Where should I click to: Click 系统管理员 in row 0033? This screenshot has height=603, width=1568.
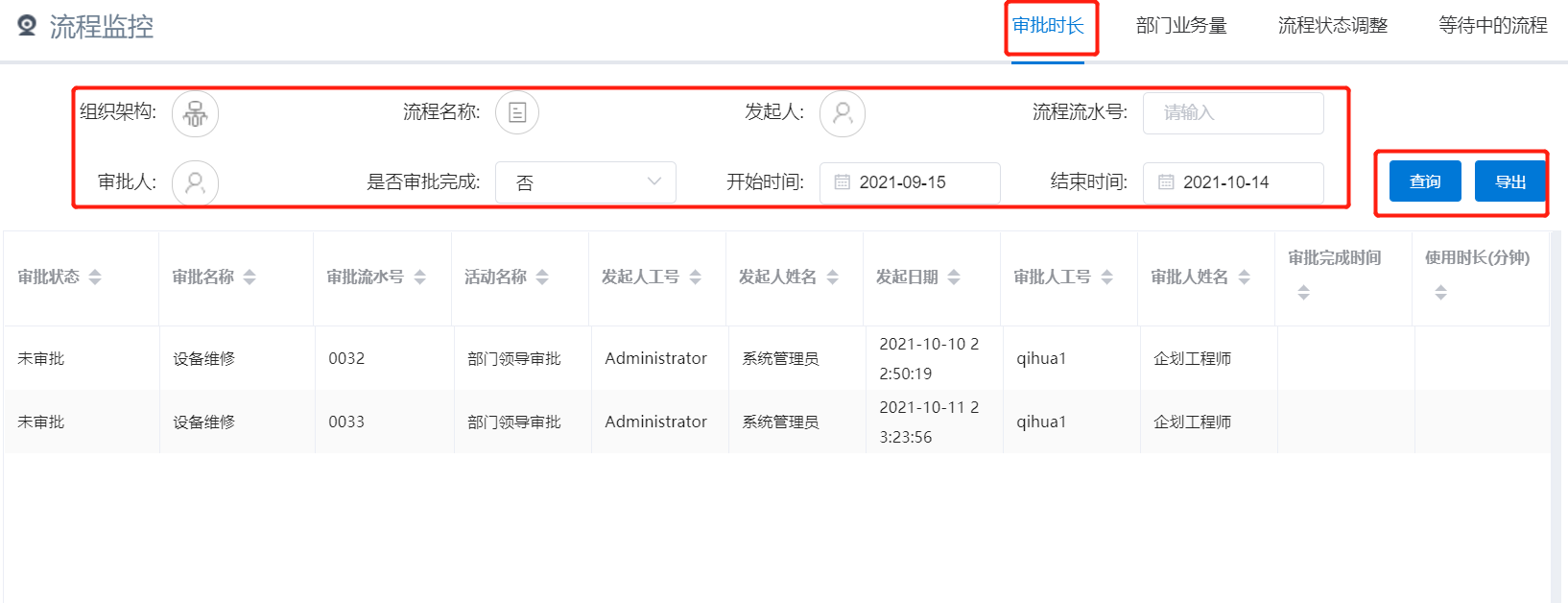[x=780, y=422]
